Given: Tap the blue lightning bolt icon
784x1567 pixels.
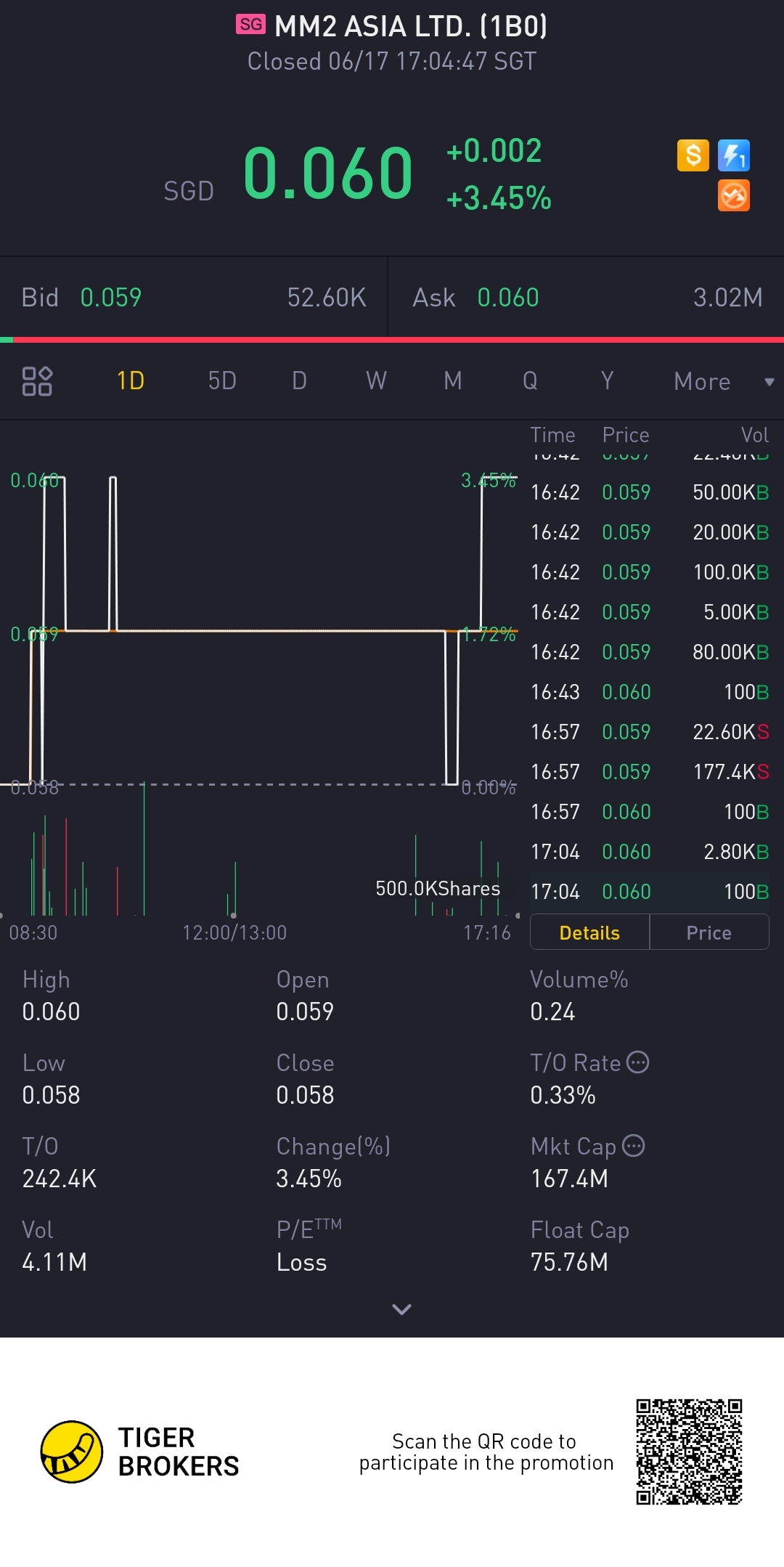Looking at the screenshot, I should click(733, 155).
